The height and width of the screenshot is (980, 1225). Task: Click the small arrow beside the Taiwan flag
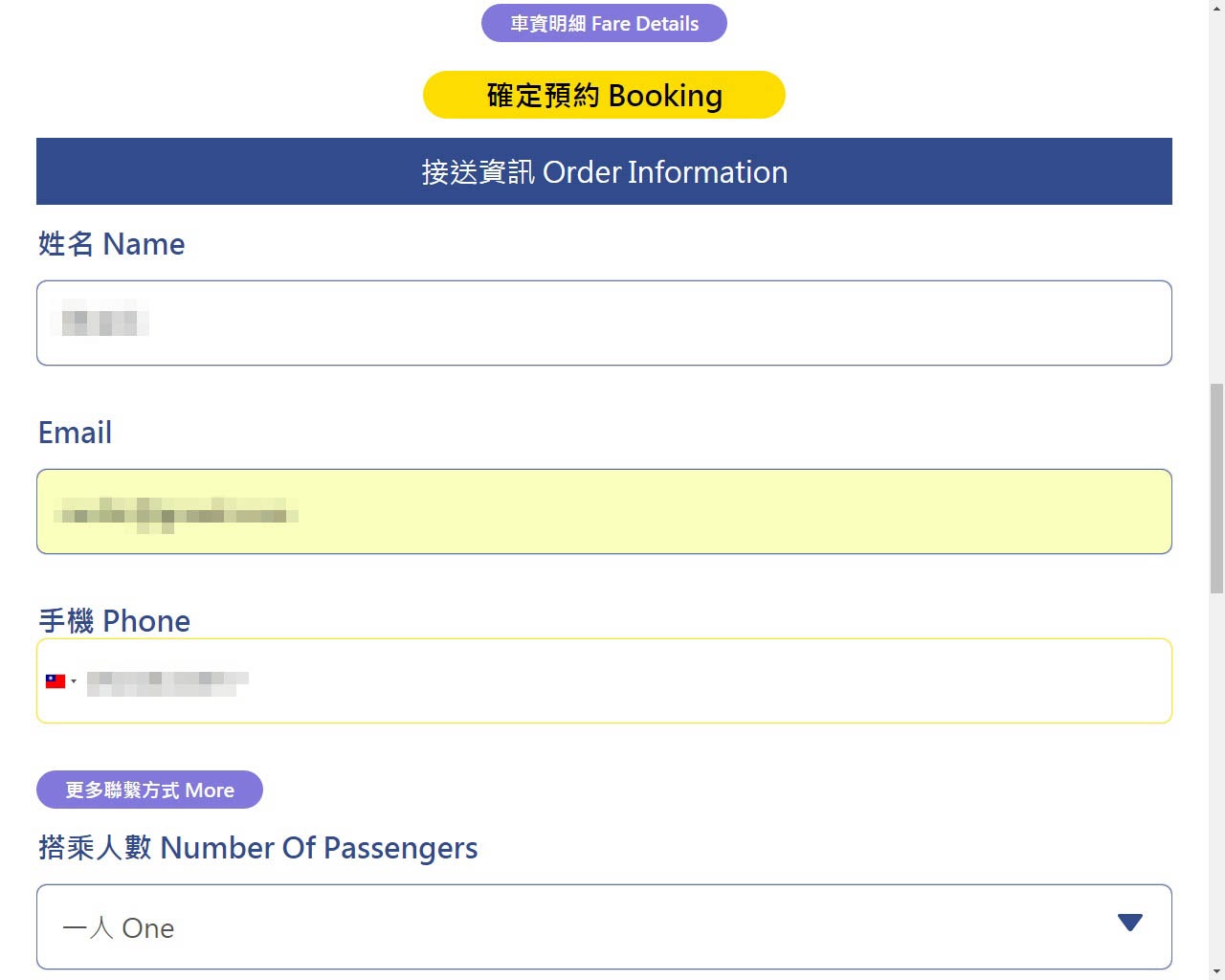pyautogui.click(x=74, y=681)
